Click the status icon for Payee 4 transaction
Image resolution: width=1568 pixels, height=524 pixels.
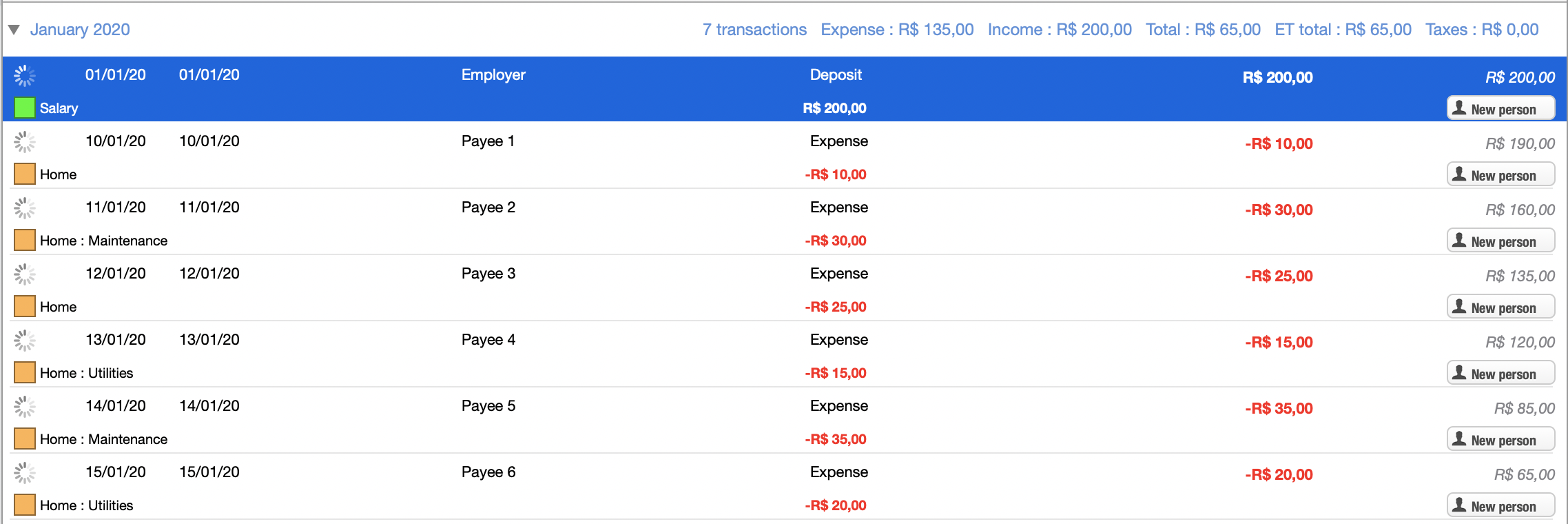coord(25,341)
